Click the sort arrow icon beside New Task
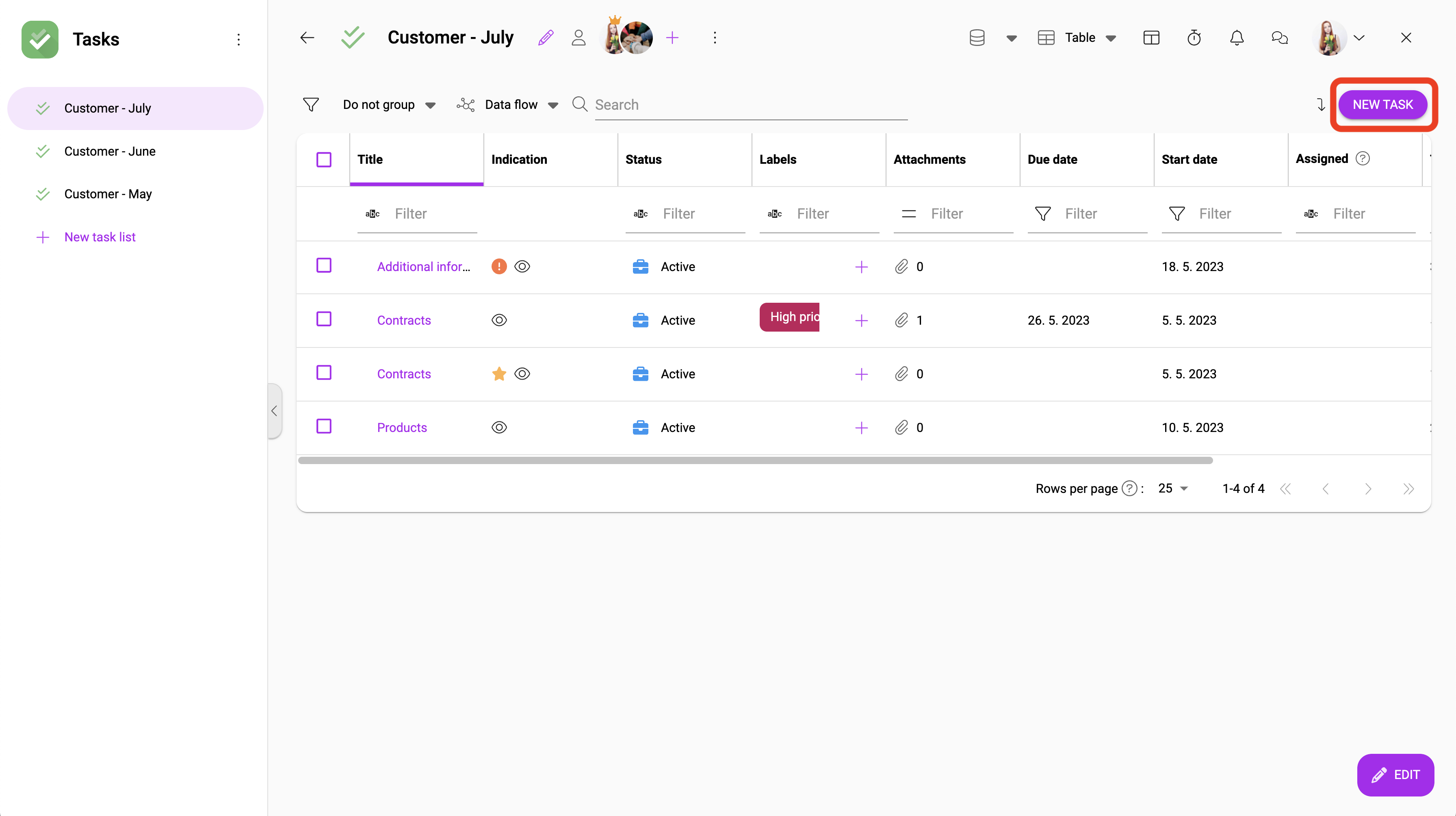 click(1321, 104)
